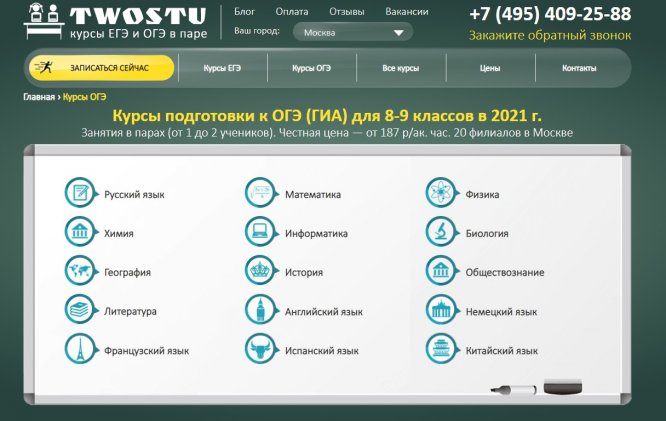
Task: Open the Вакансии link
Action: tap(406, 12)
